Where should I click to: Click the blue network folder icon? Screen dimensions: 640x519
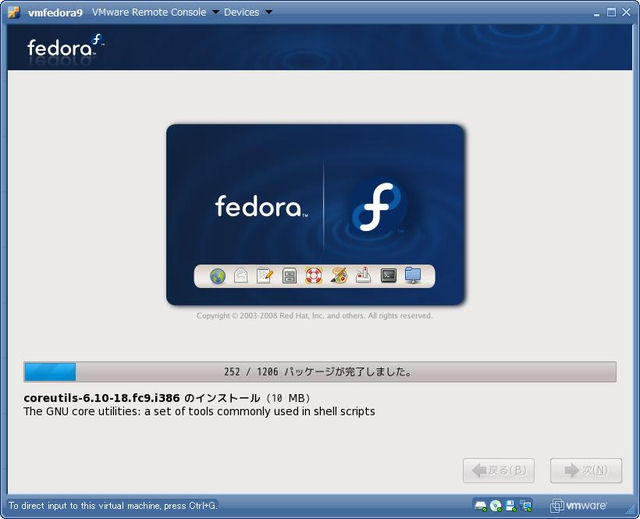(x=413, y=275)
